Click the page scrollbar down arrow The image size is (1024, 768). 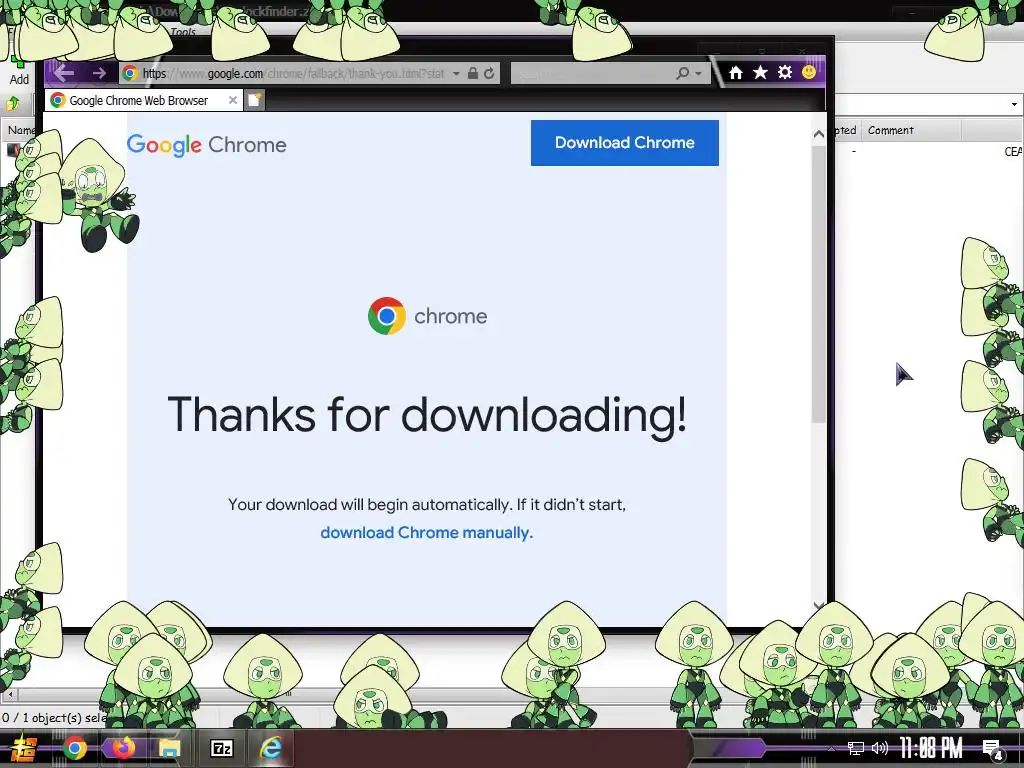coord(818,605)
